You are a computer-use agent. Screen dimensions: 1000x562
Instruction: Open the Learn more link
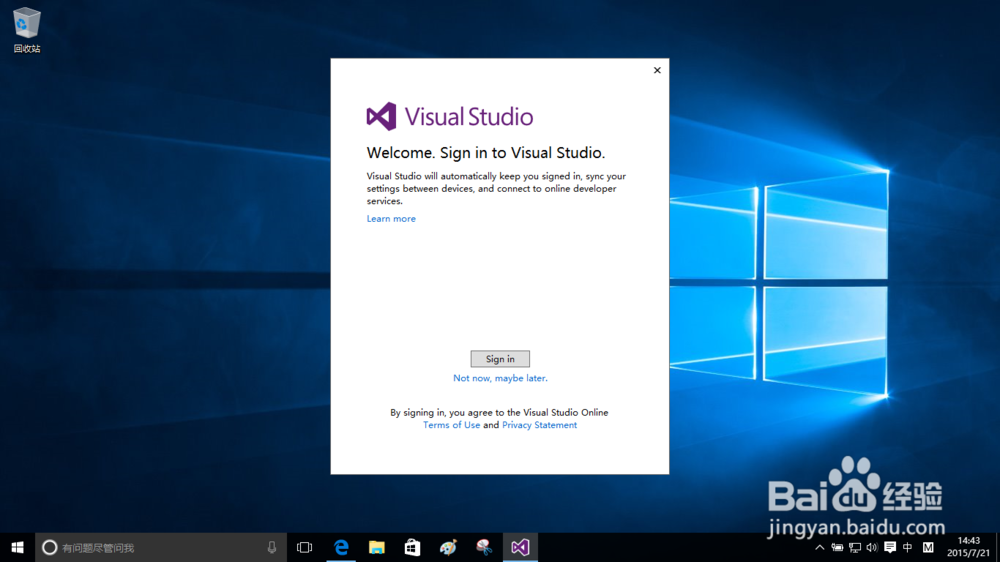point(391,219)
